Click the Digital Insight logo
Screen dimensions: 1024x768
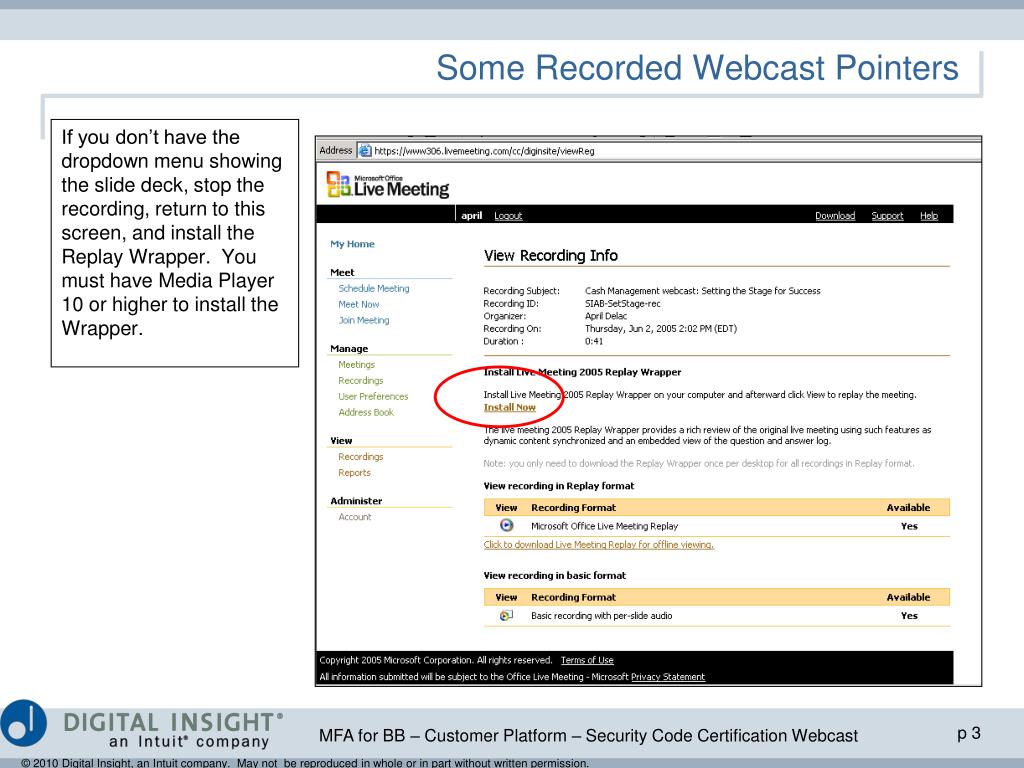142,725
